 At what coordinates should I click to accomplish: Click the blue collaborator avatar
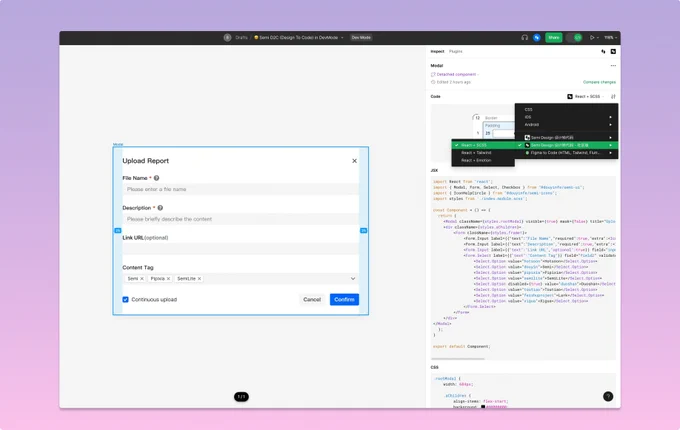click(536, 38)
